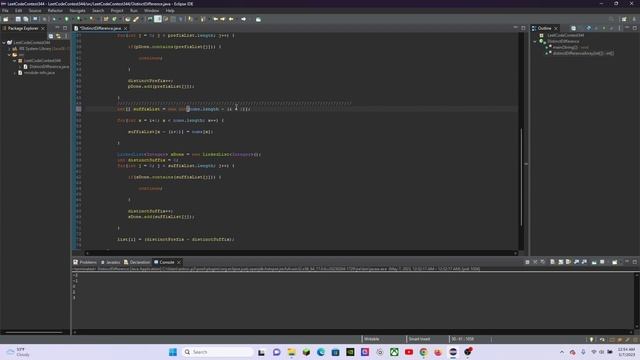This screenshot has height=360, width=640.
Task: Open Microsoft Edge from taskbar
Action: click(321, 352)
